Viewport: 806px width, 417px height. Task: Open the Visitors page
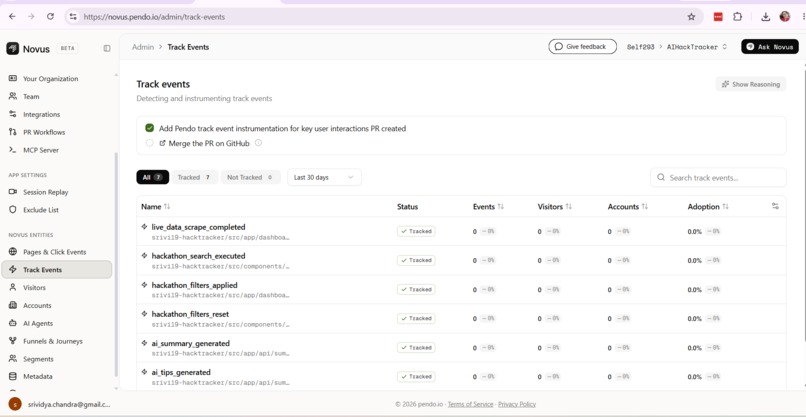34,287
